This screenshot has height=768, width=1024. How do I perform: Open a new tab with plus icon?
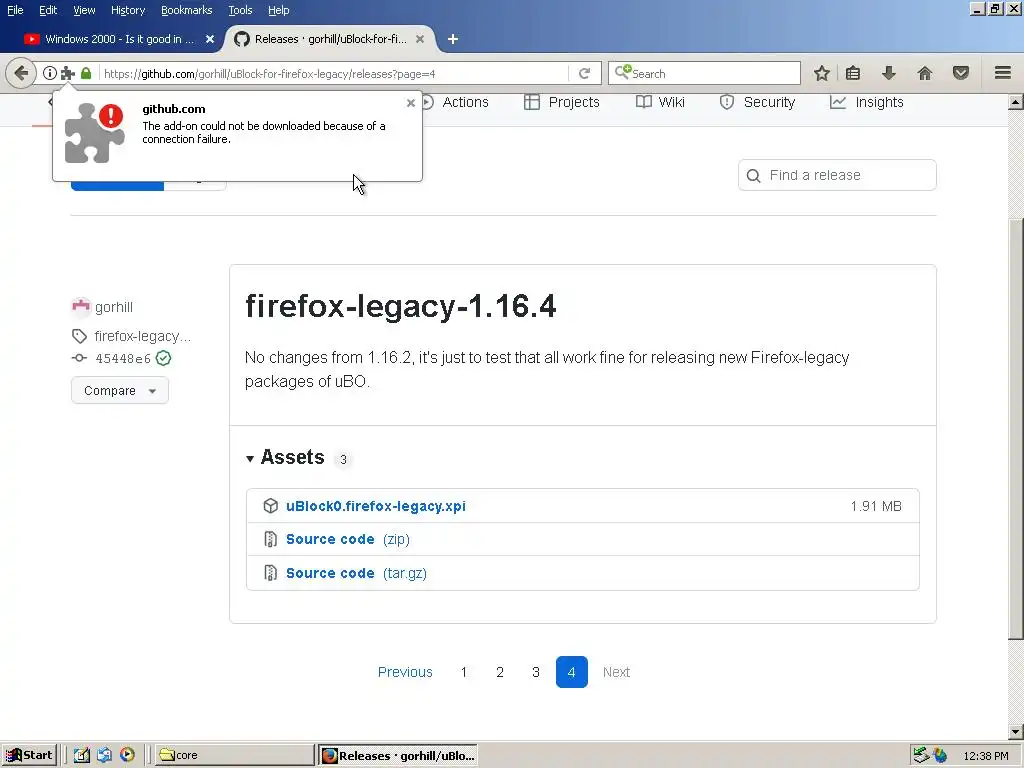point(453,39)
